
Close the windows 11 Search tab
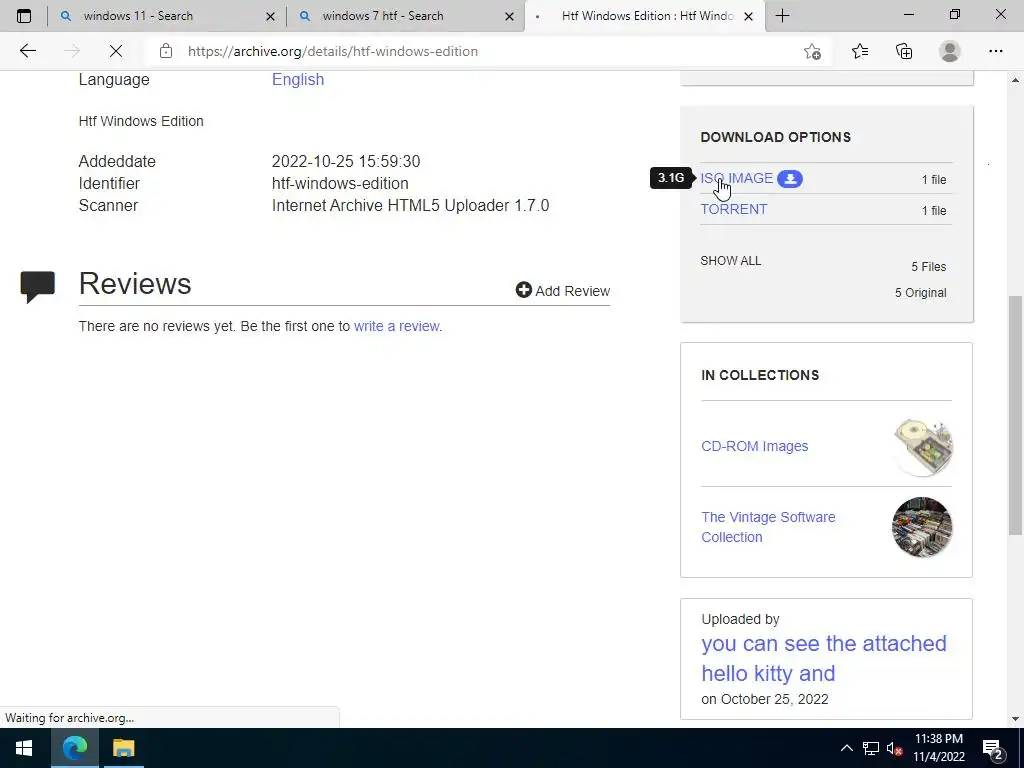pos(270,16)
